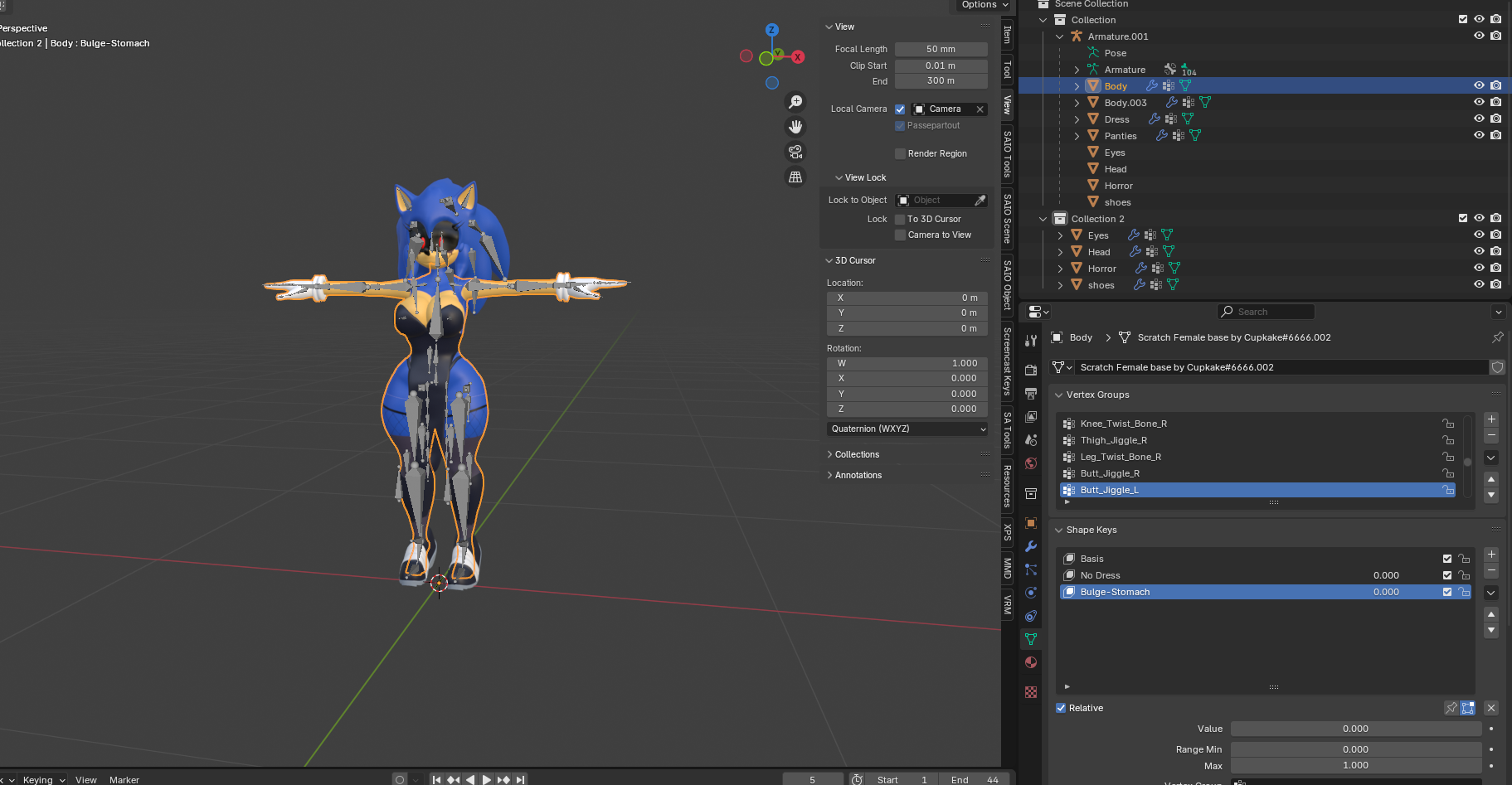Collapse the Vertex Groups panel

click(x=1059, y=395)
